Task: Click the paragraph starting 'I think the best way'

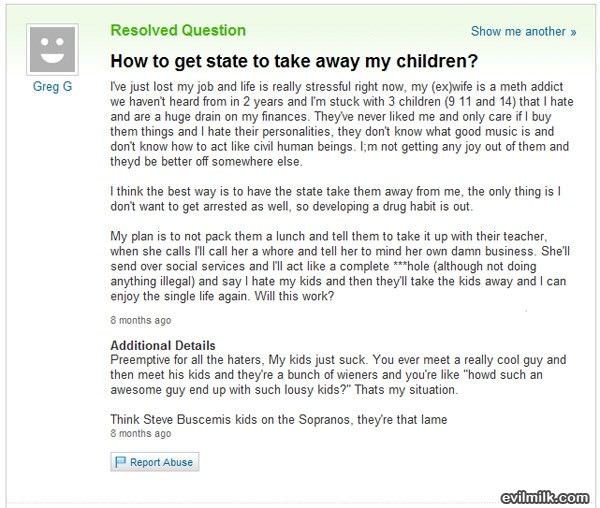Action: tap(336, 199)
